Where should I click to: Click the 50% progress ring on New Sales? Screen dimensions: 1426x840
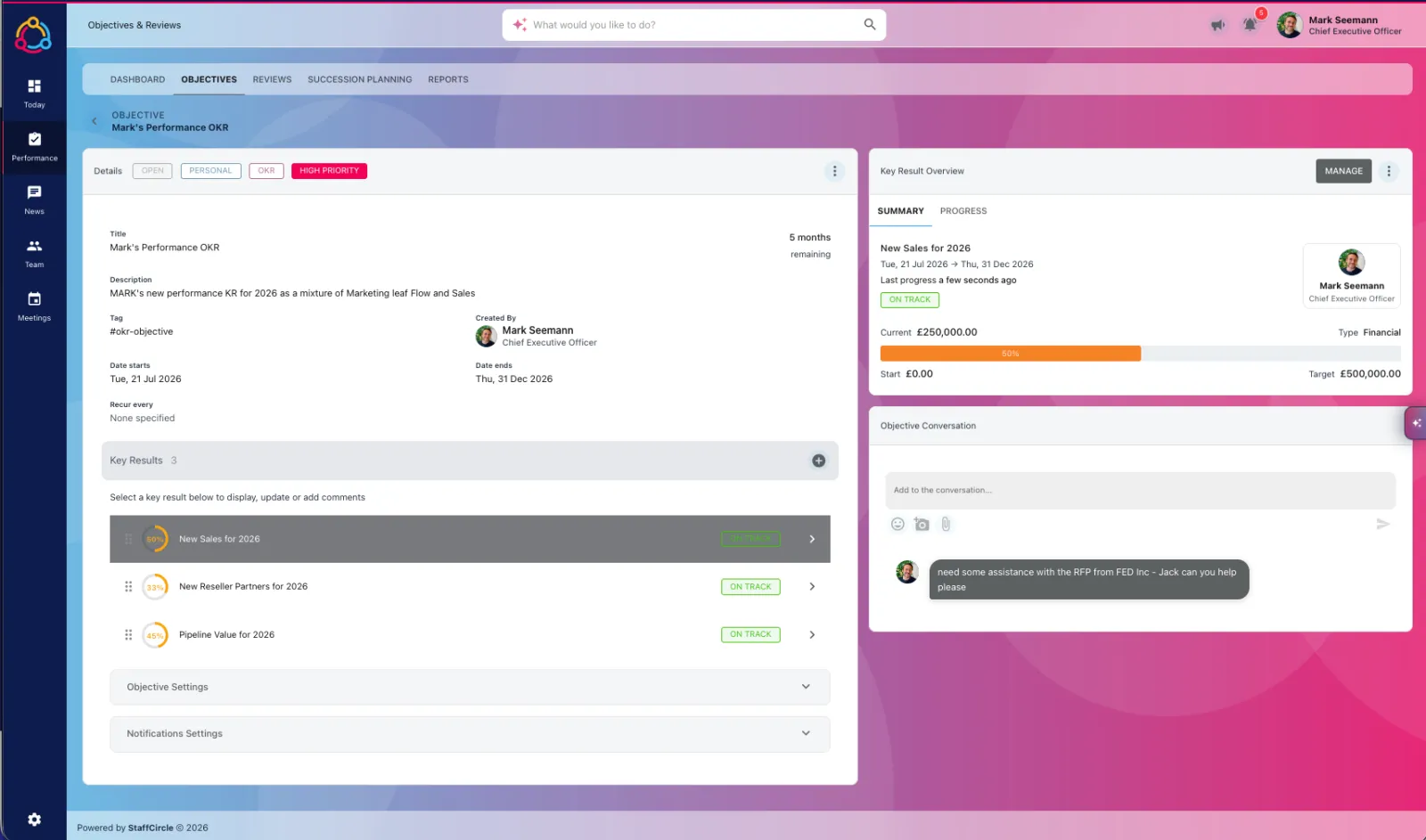tap(155, 539)
